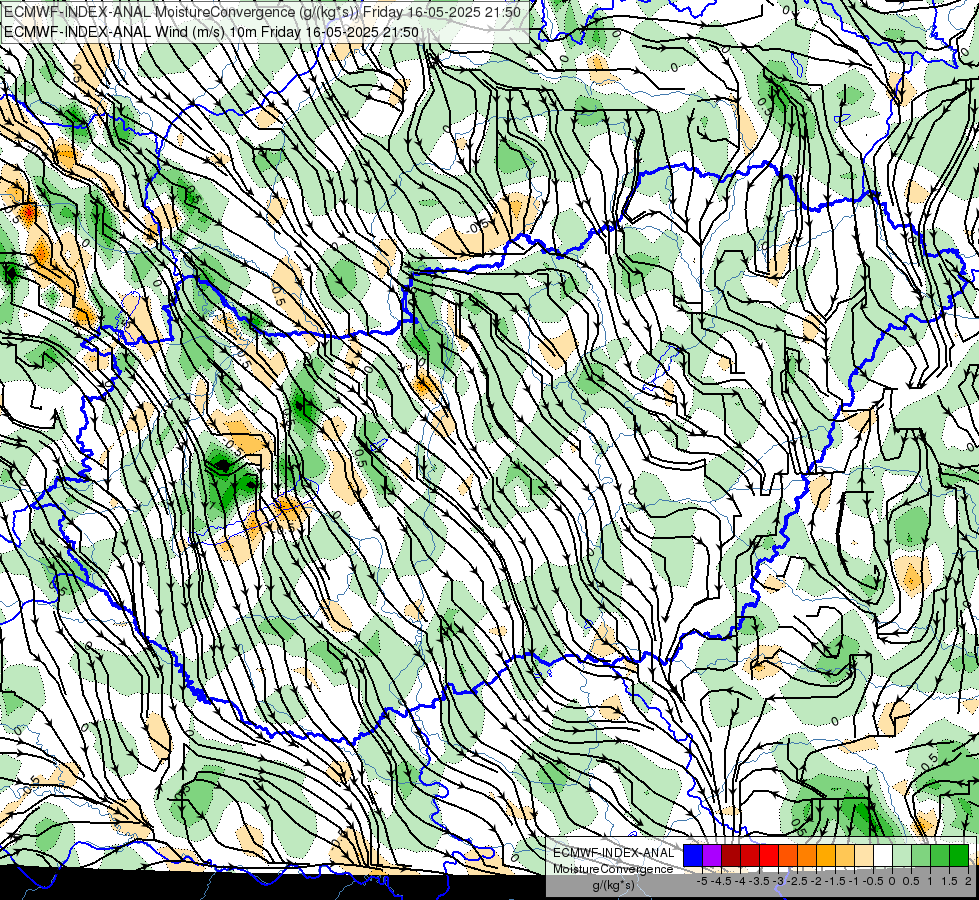Screen dimensions: 979x900
Task: Click the MoistureConvergence title line at top
Action: tap(262, 12)
